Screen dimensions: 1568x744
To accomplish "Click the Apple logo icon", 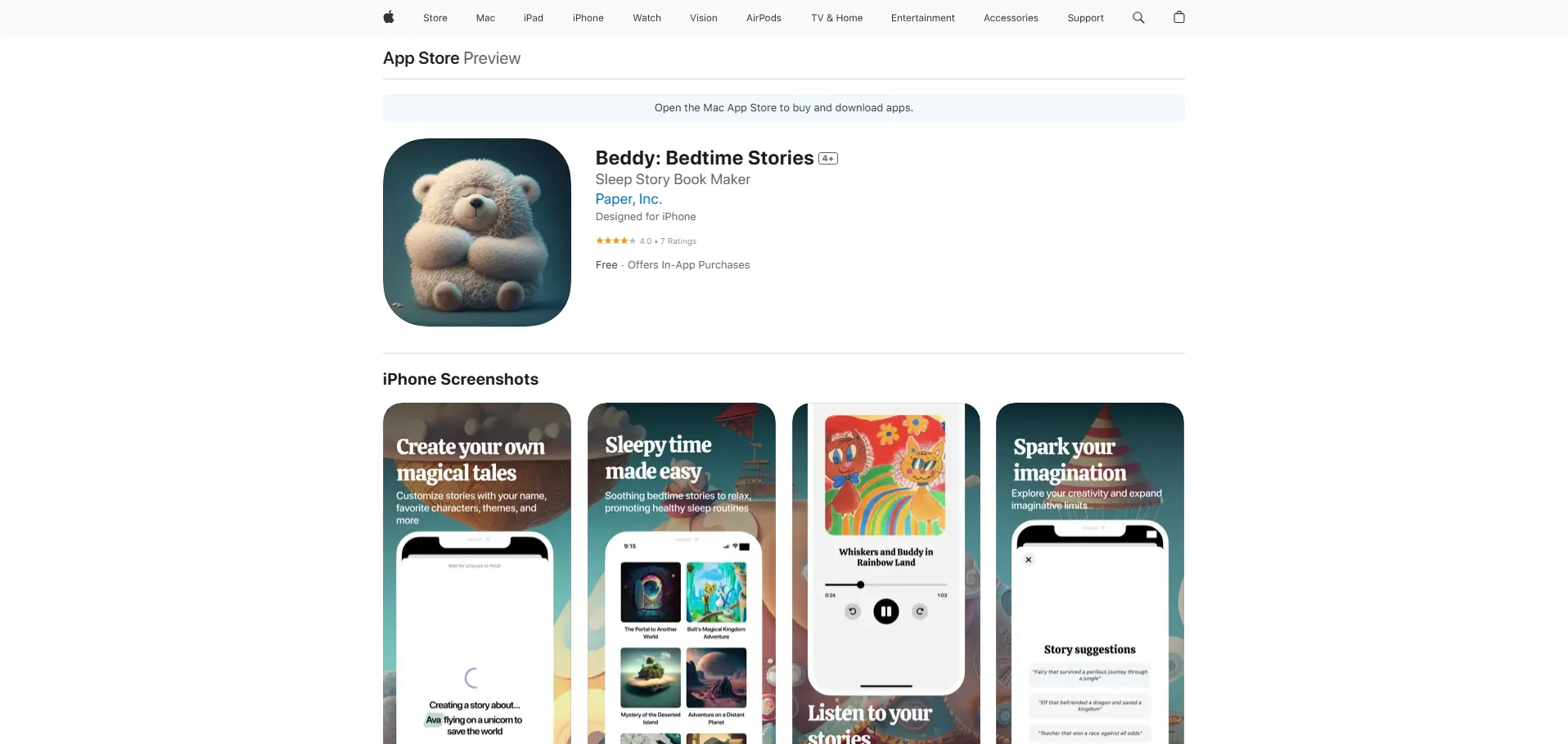I will pos(389,17).
